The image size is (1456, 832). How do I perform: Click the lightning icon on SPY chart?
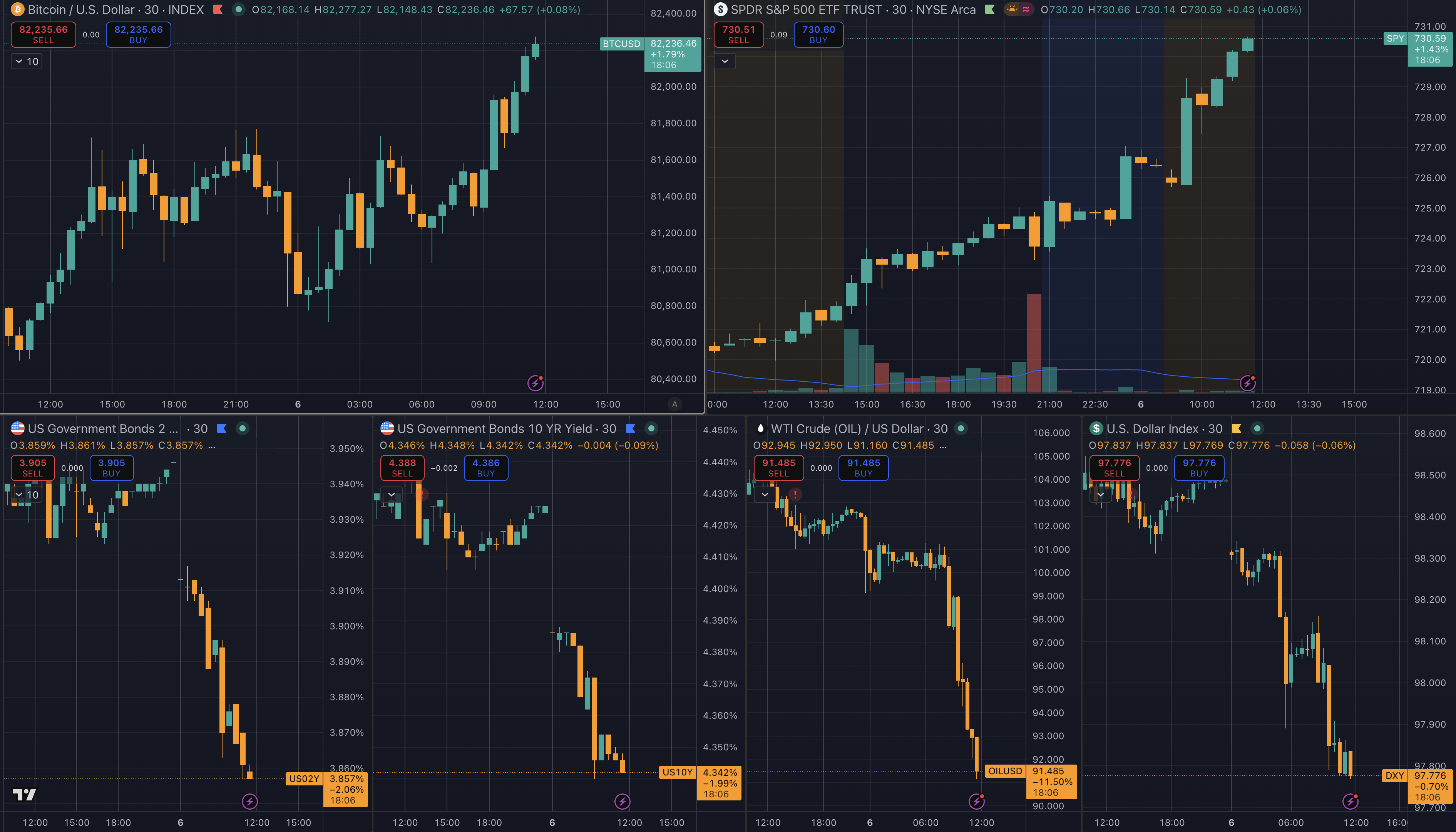[1248, 383]
